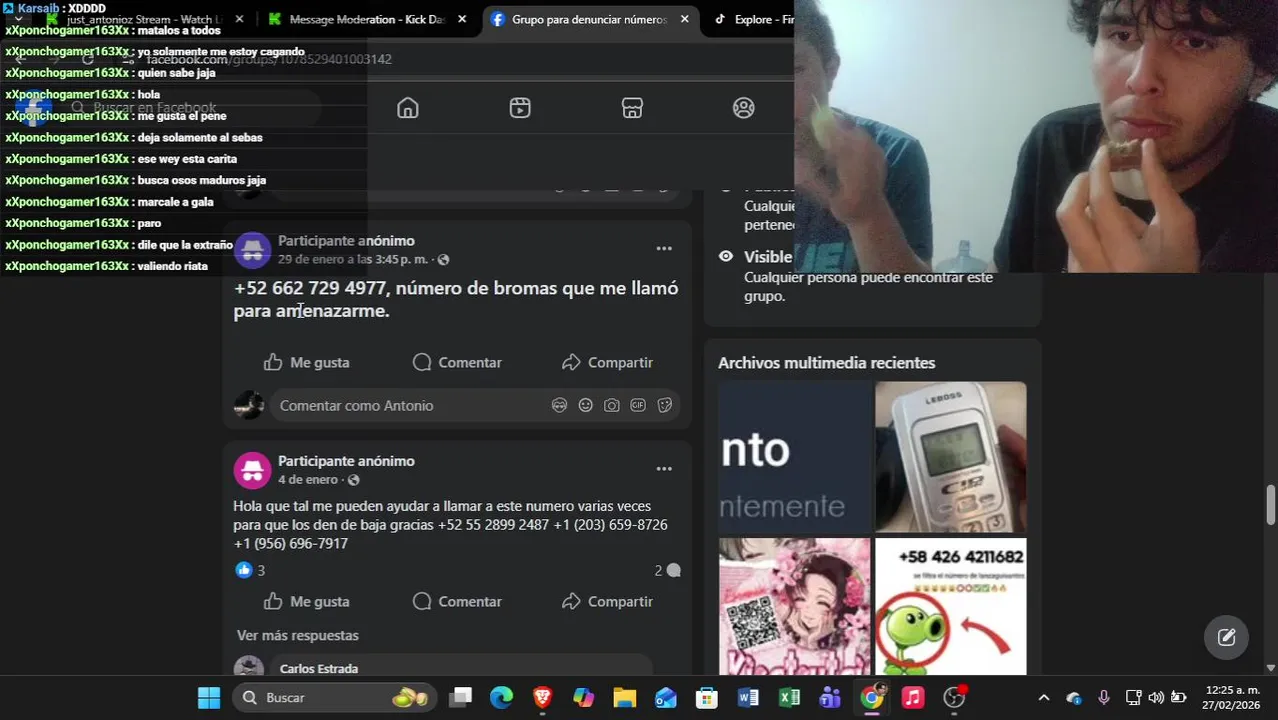Click Comentar on the 29 de enero post

pos(457,362)
